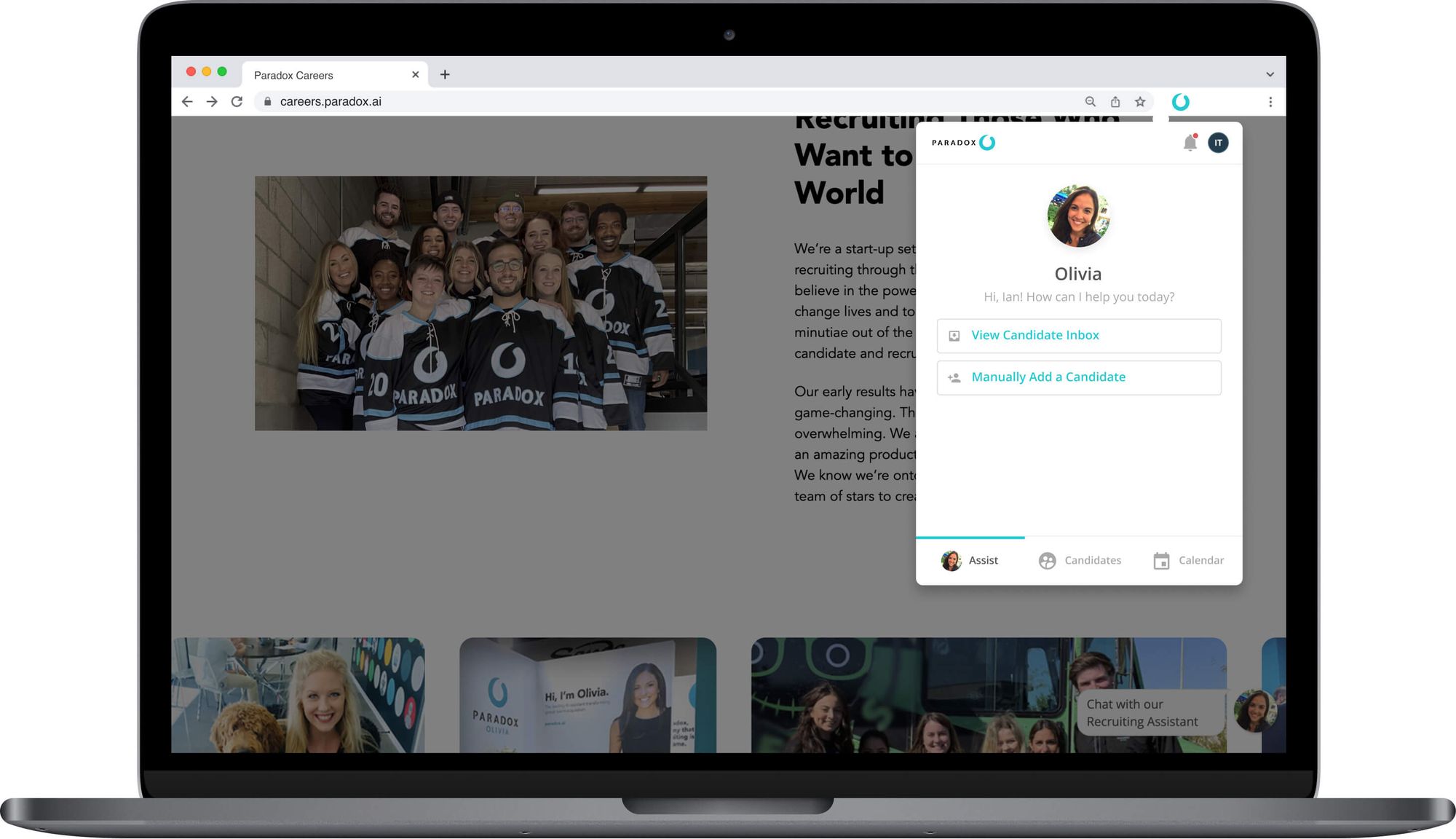Bookmark this page with the star icon
This screenshot has width=1456, height=839.
pyautogui.click(x=1140, y=102)
